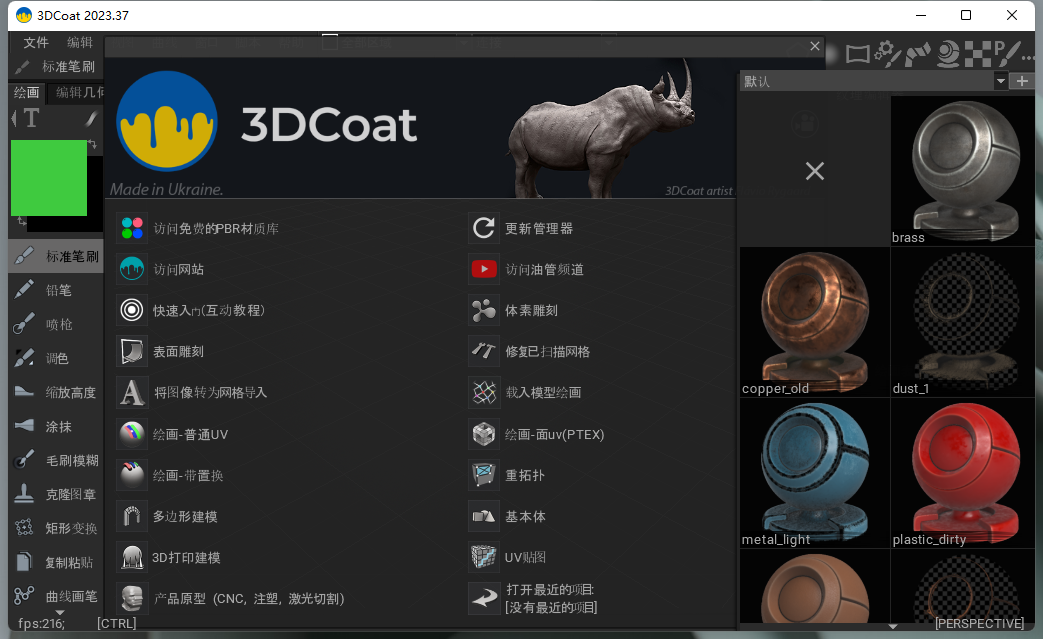Click the P brush icon in the top toolbar
1043x639 pixels.
1007,54
